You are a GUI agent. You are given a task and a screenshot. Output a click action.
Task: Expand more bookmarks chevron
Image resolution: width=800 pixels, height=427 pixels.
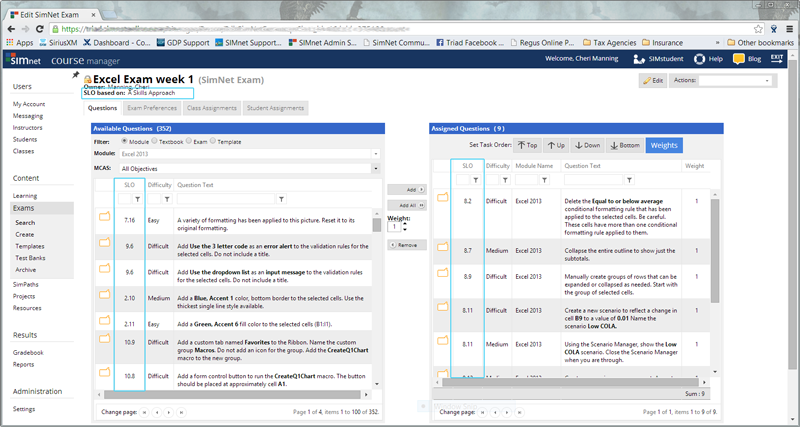pos(718,43)
